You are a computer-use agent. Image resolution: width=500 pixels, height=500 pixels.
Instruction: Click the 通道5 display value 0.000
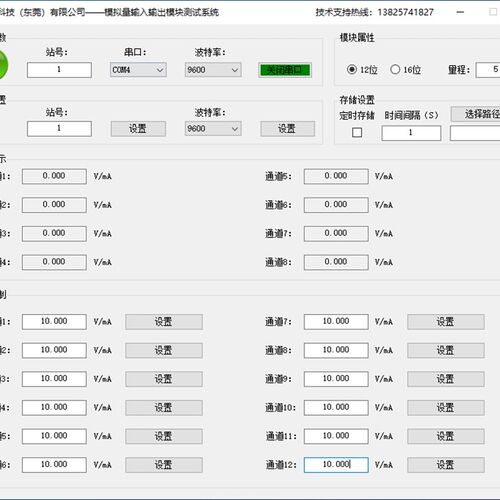pyautogui.click(x=336, y=176)
